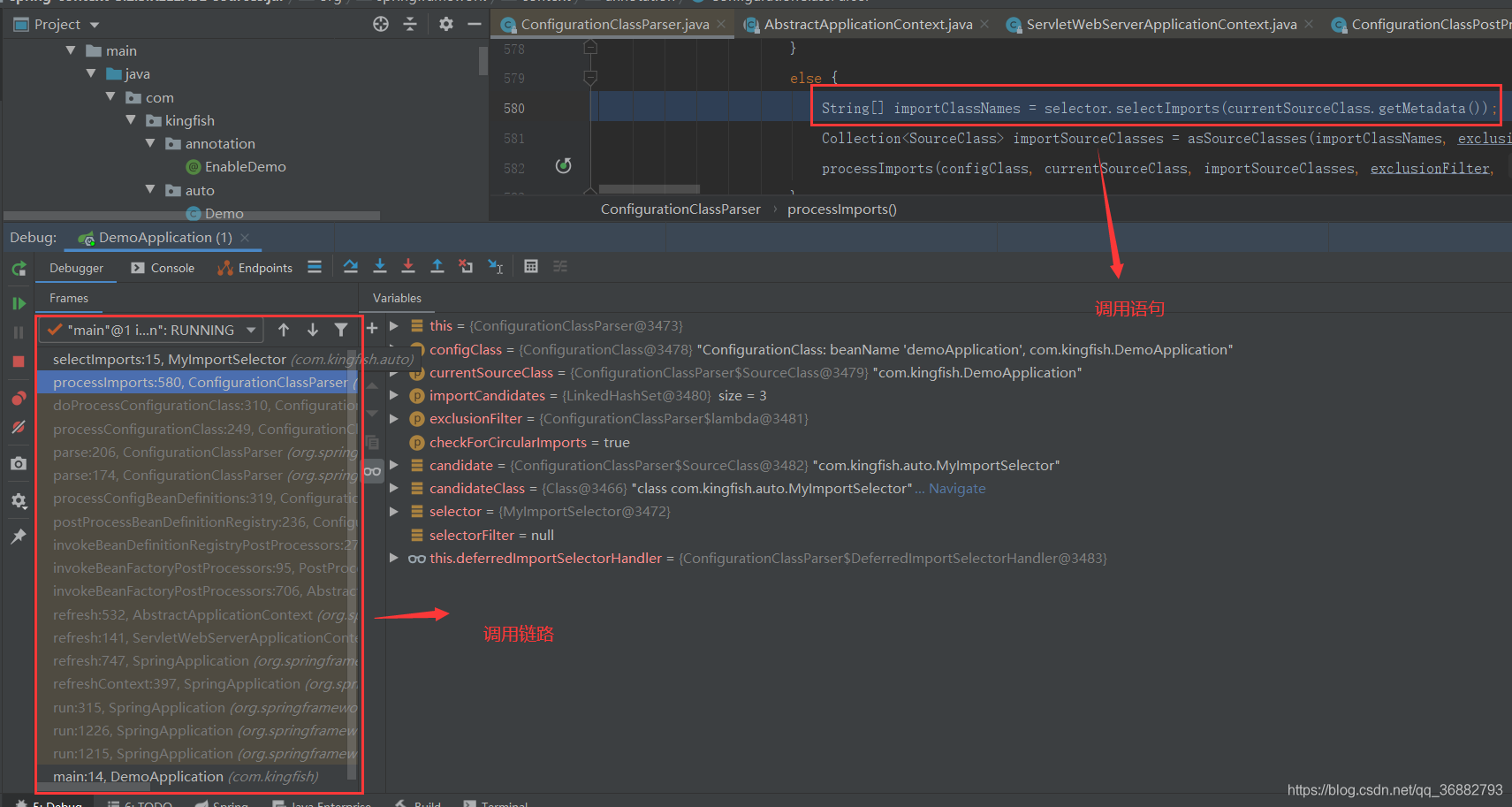This screenshot has height=807, width=1512.
Task: Select the Debugger tab
Action: pyautogui.click(x=76, y=268)
